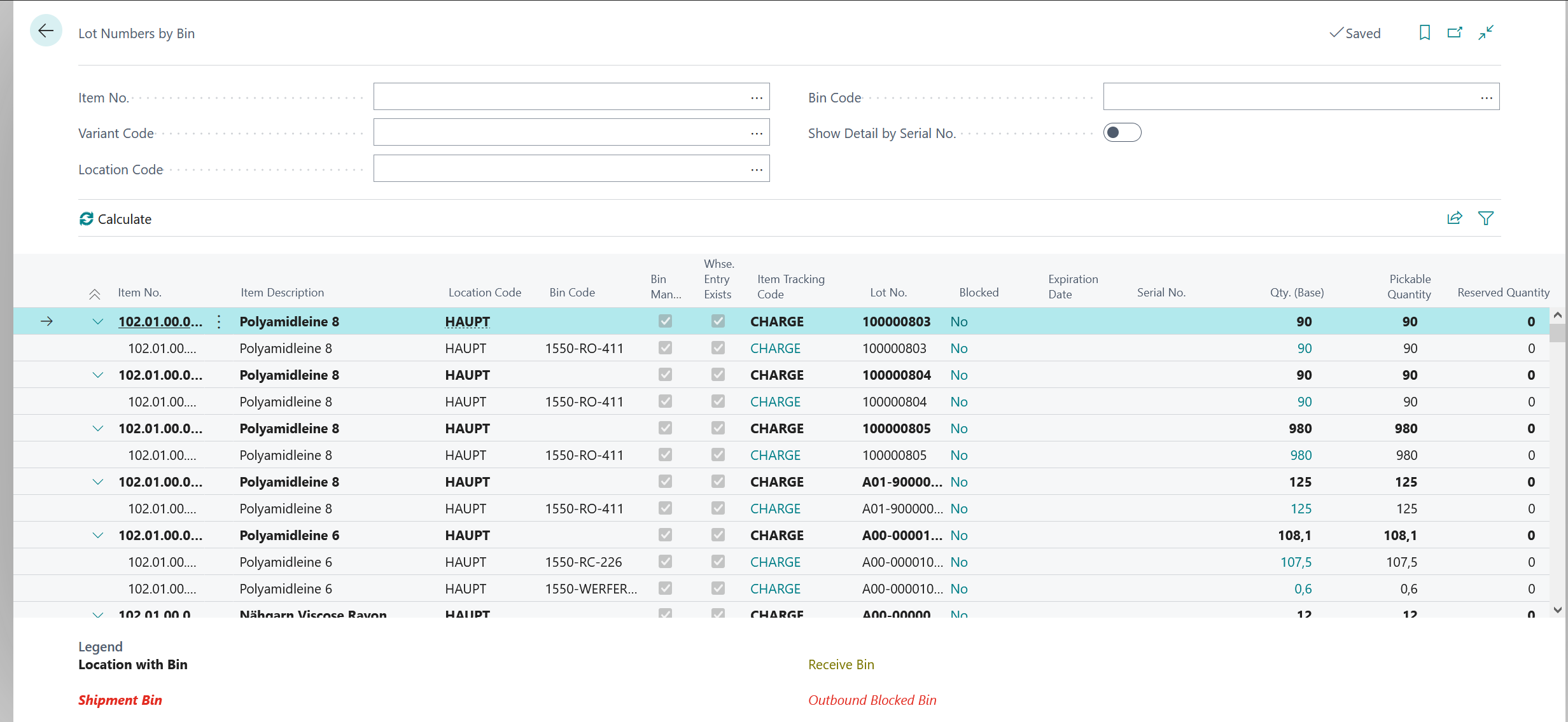Click scrollbar down arrow of the table
The width and height of the screenshot is (1568, 722).
(1557, 609)
